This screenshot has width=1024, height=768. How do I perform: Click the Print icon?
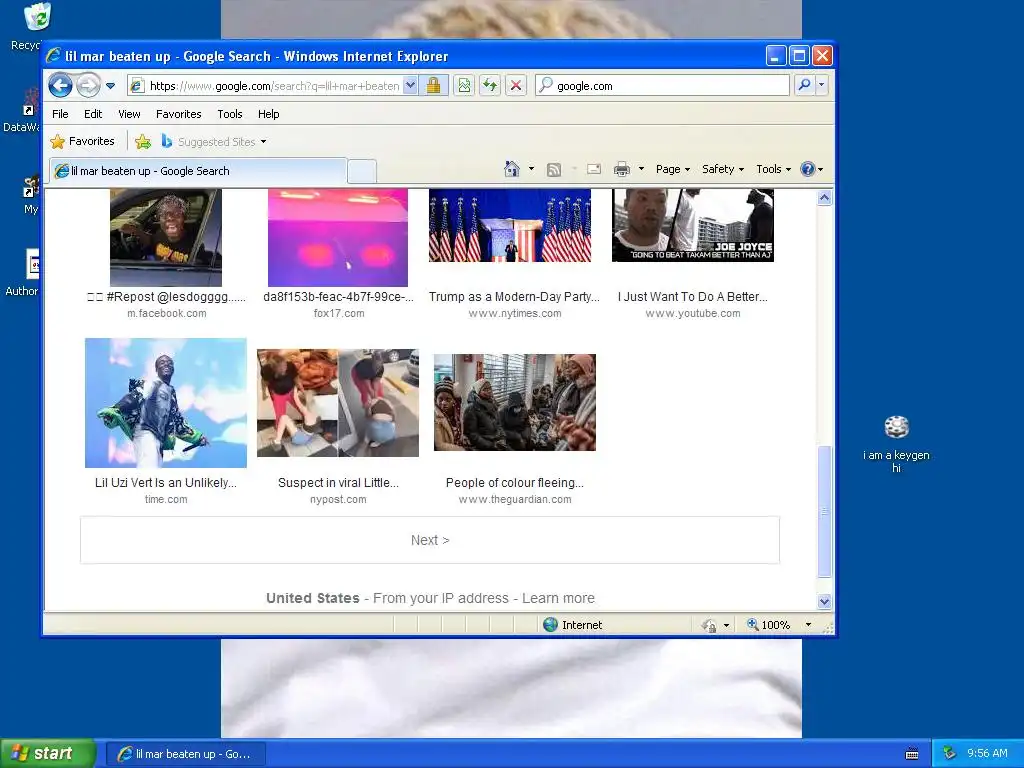point(622,169)
